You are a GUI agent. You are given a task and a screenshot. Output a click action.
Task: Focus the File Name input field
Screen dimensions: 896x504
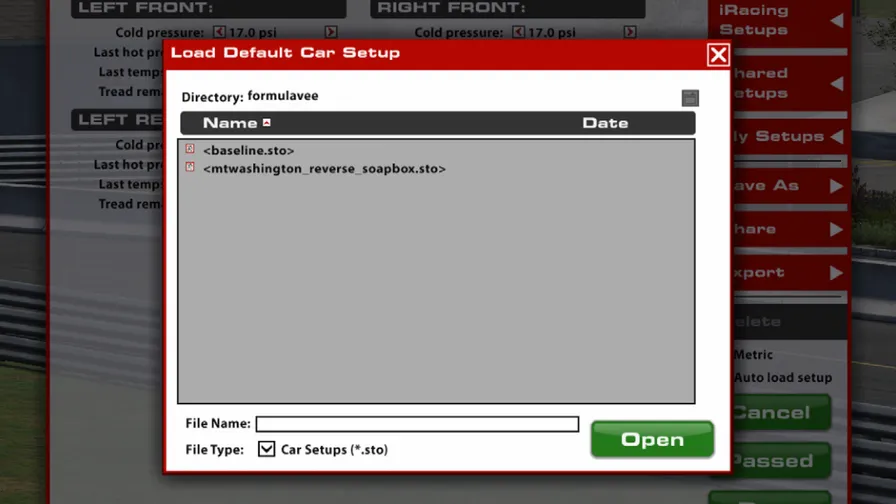click(x=417, y=423)
